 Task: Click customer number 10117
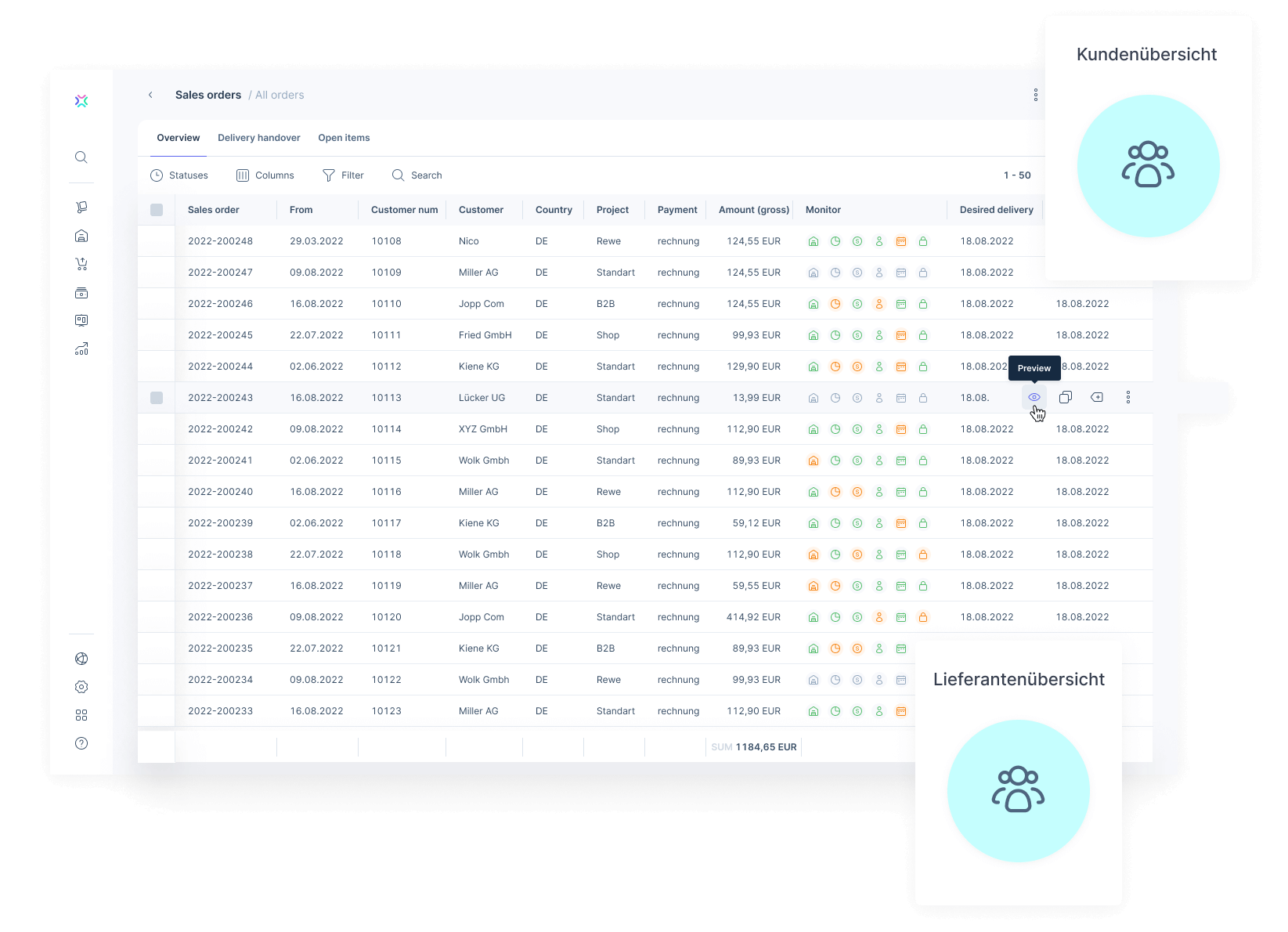[x=387, y=523]
